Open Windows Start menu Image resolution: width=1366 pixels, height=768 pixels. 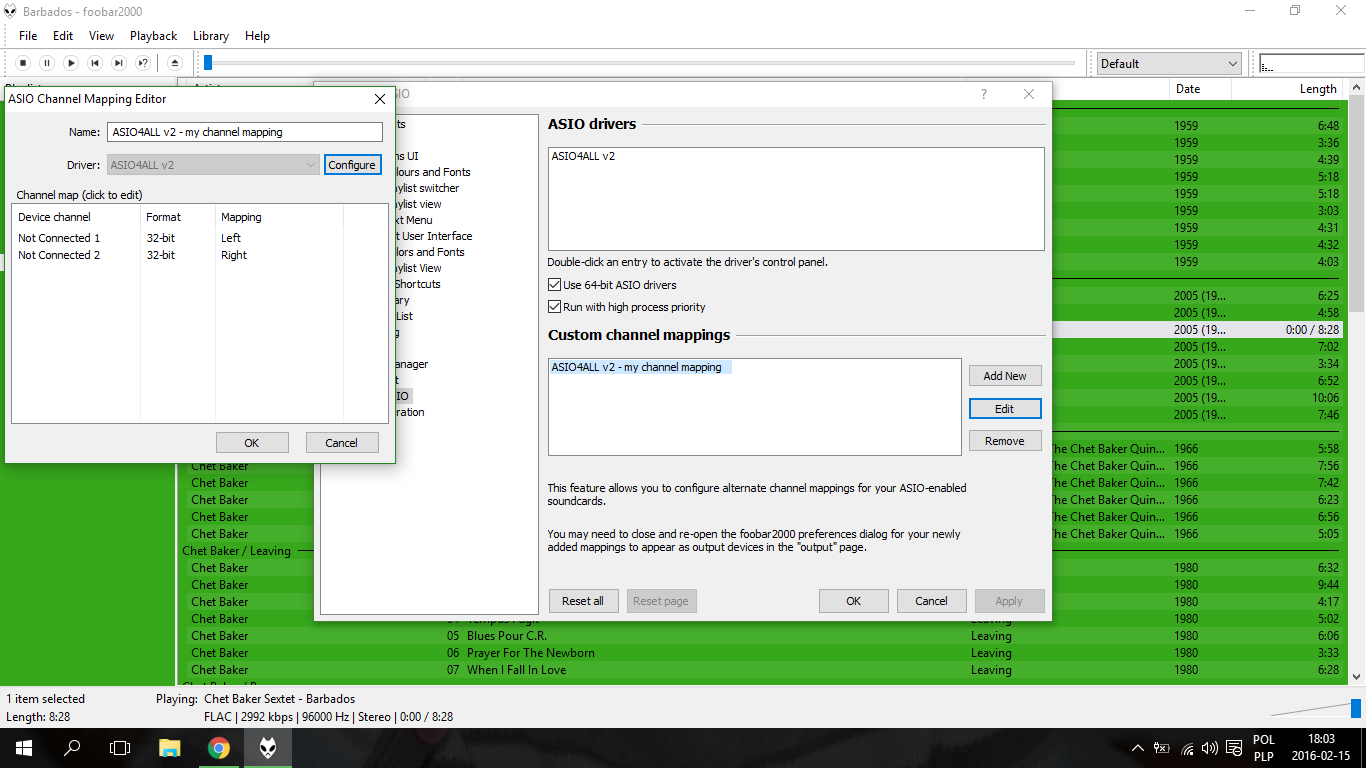coord(24,748)
